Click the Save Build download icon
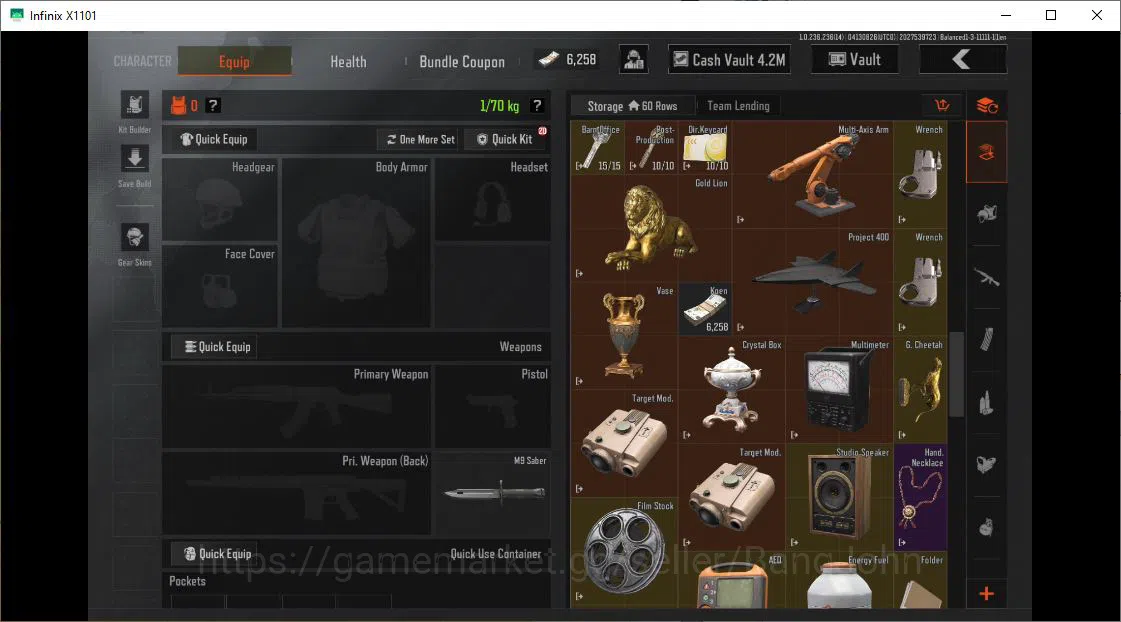1121x622 pixels. click(134, 158)
